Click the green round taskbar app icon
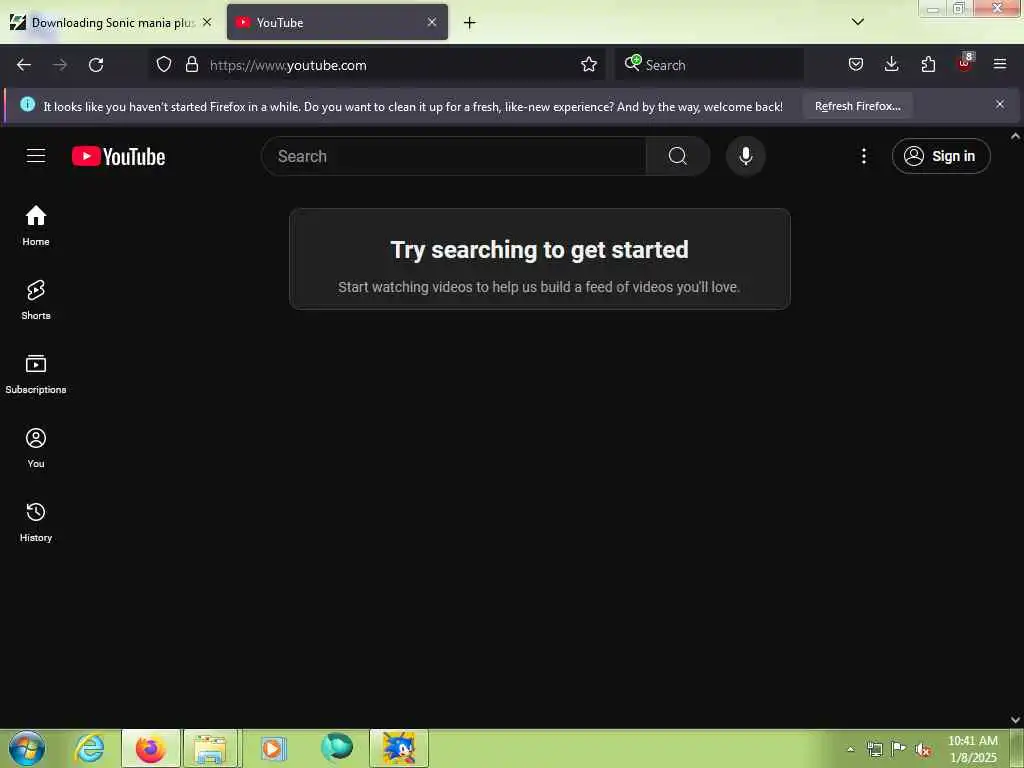The height and width of the screenshot is (768, 1024). coord(337,747)
